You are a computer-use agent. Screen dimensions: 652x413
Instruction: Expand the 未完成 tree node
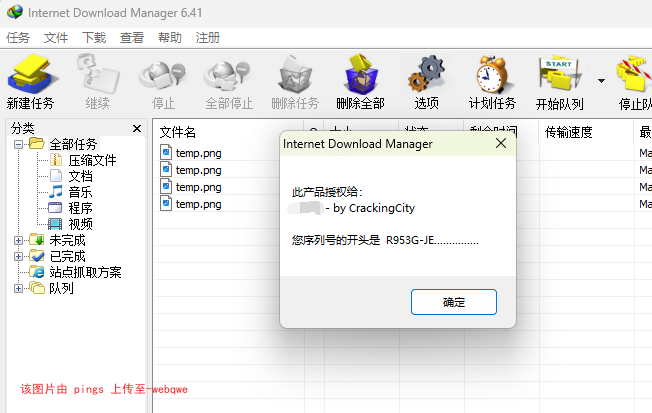click(x=18, y=240)
